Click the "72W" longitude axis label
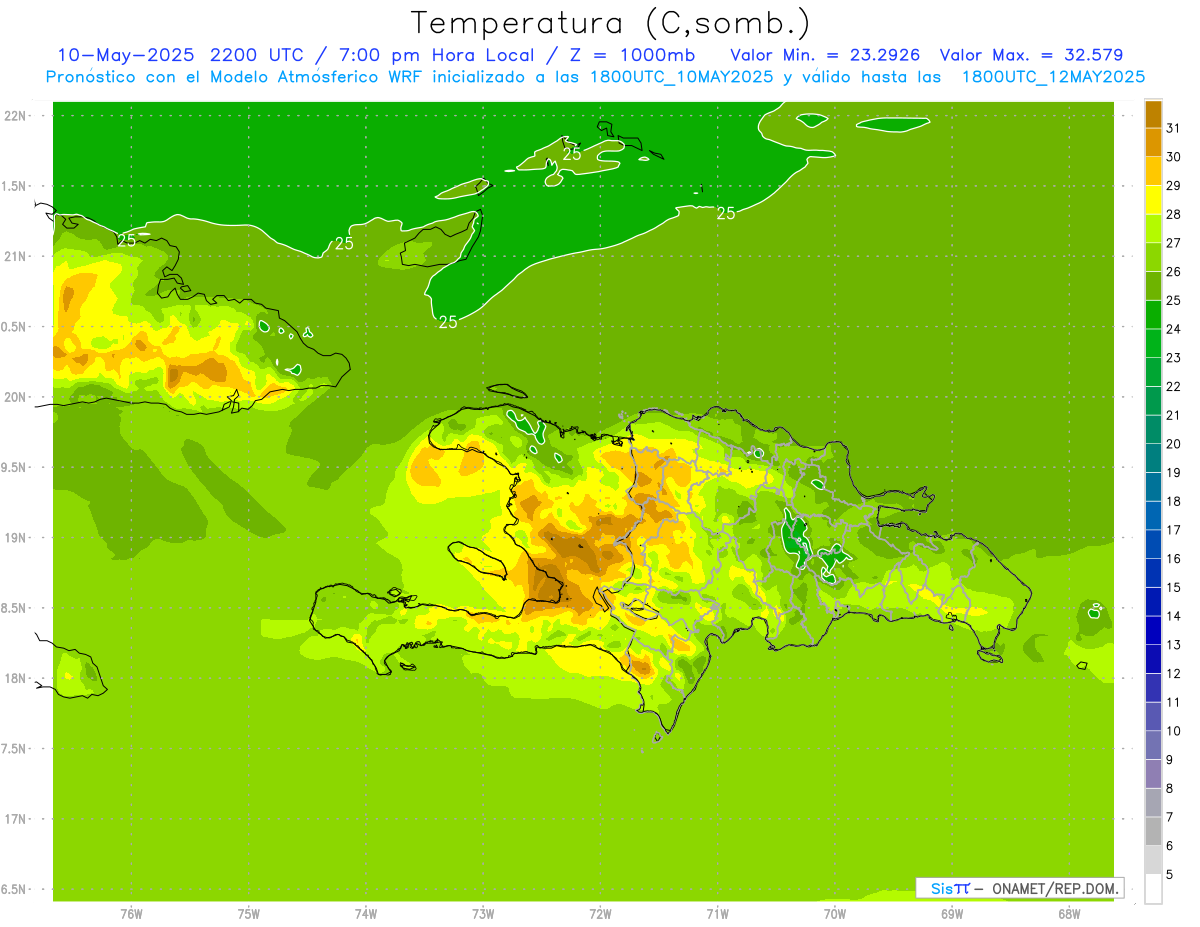Viewport: 1200px width, 927px height. point(600,913)
